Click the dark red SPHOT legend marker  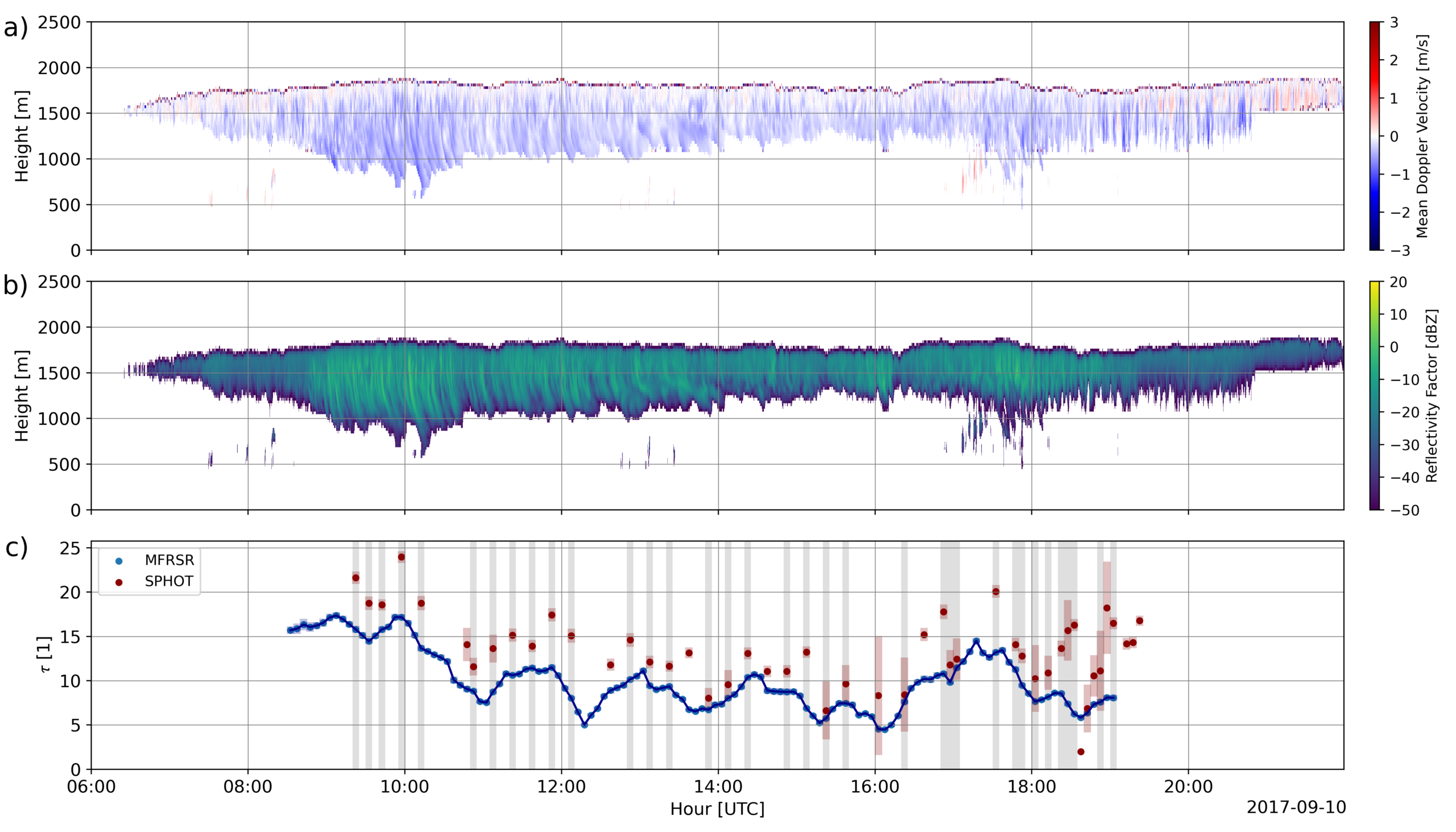(119, 582)
